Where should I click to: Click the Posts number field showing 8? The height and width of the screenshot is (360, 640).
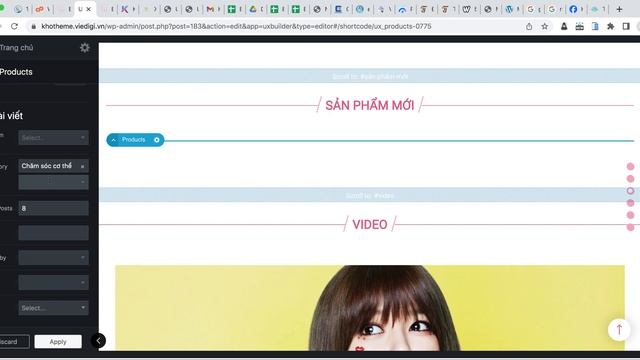click(x=53, y=208)
